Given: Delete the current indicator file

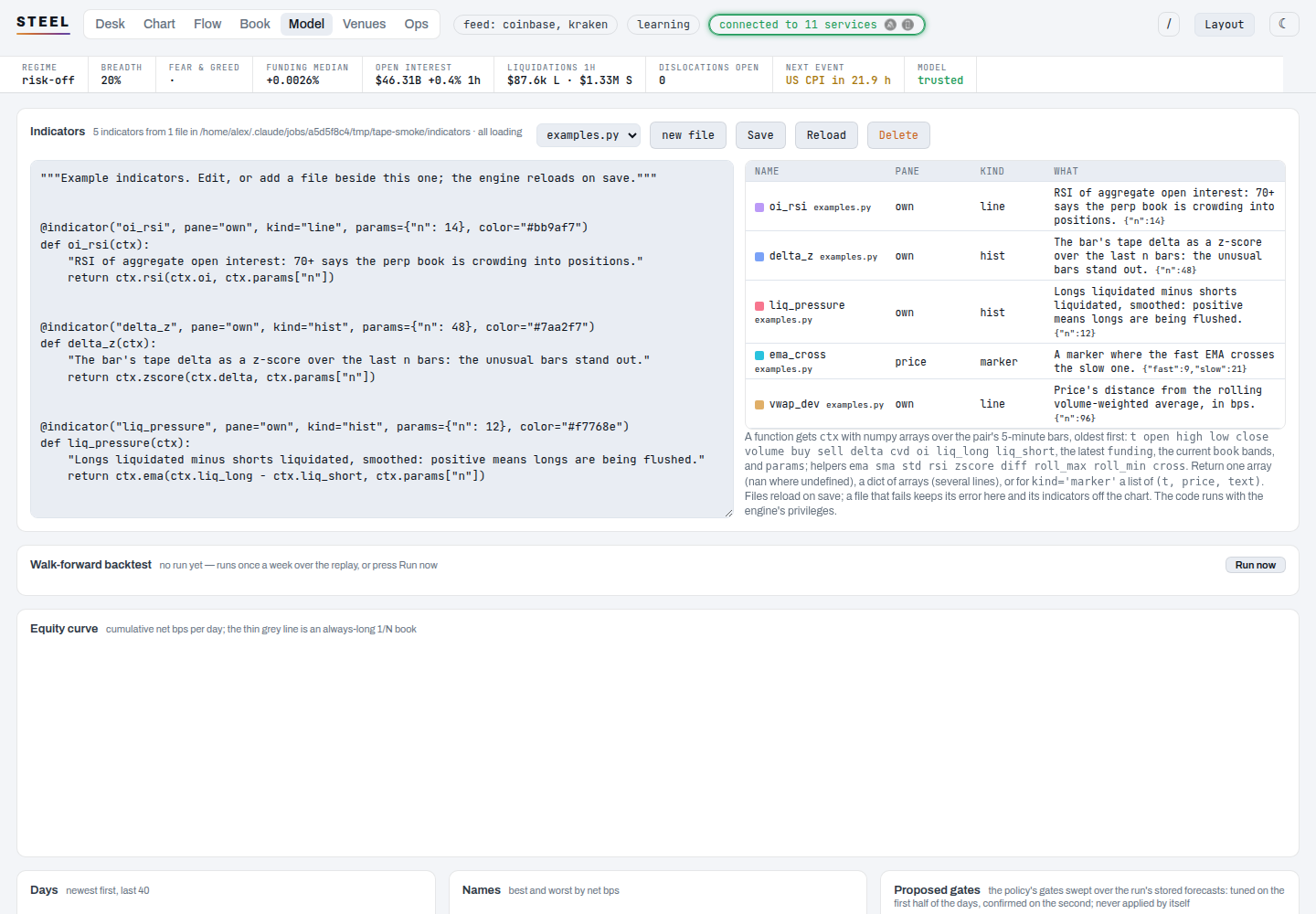Looking at the screenshot, I should click(898, 135).
